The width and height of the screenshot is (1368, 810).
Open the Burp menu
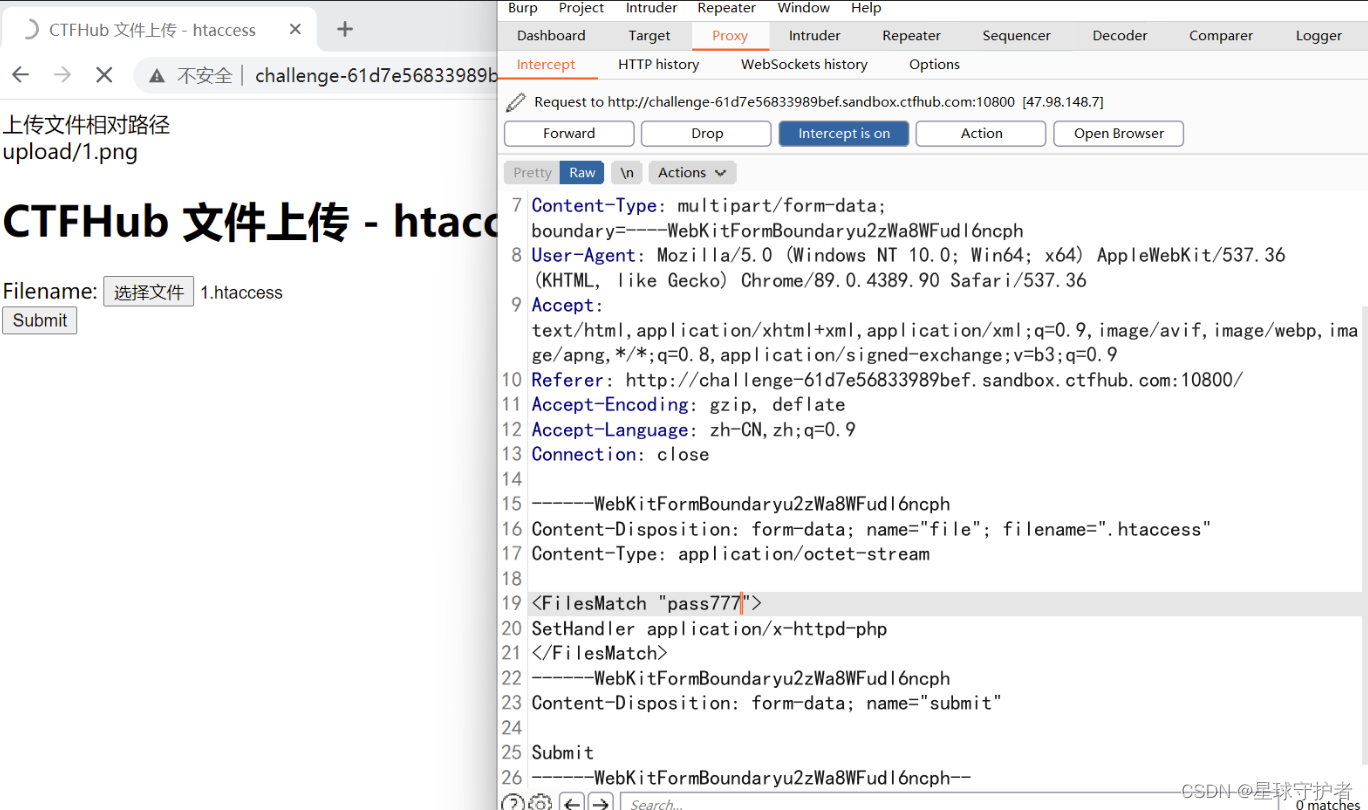[523, 8]
